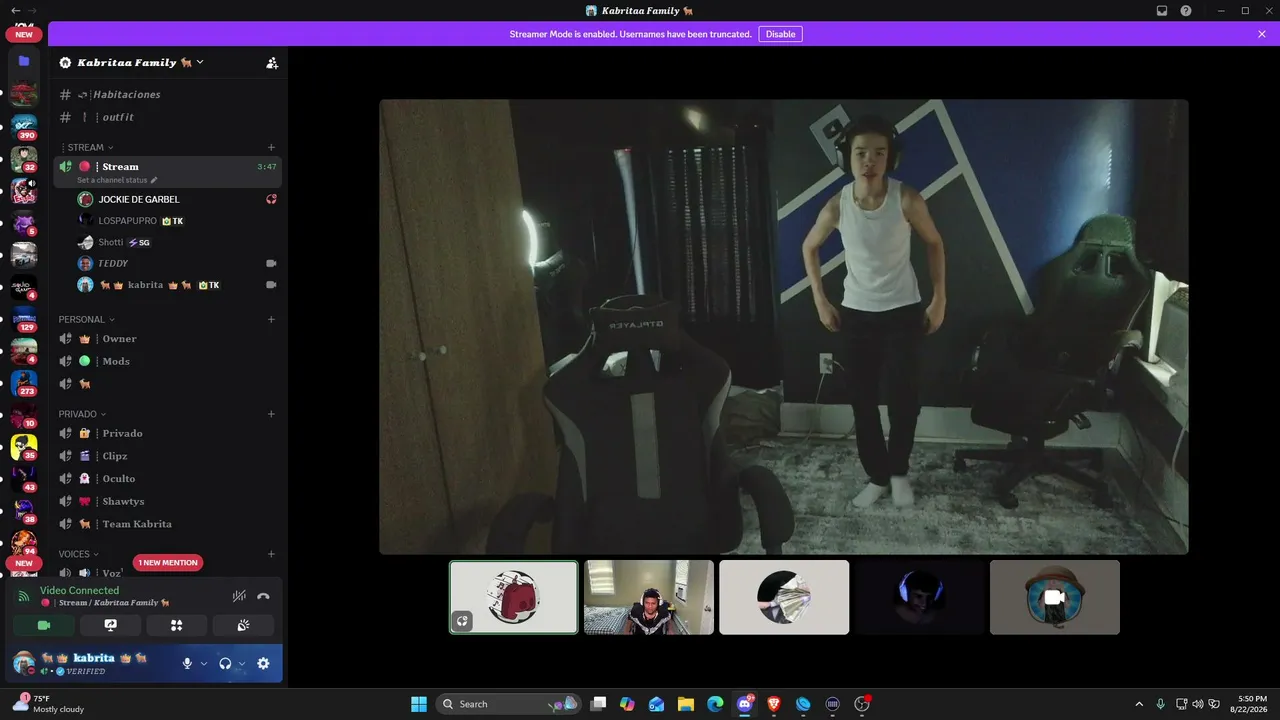Screen dimensions: 1280x720
Task: Collapse the PERSONAL category
Action: (x=86, y=319)
